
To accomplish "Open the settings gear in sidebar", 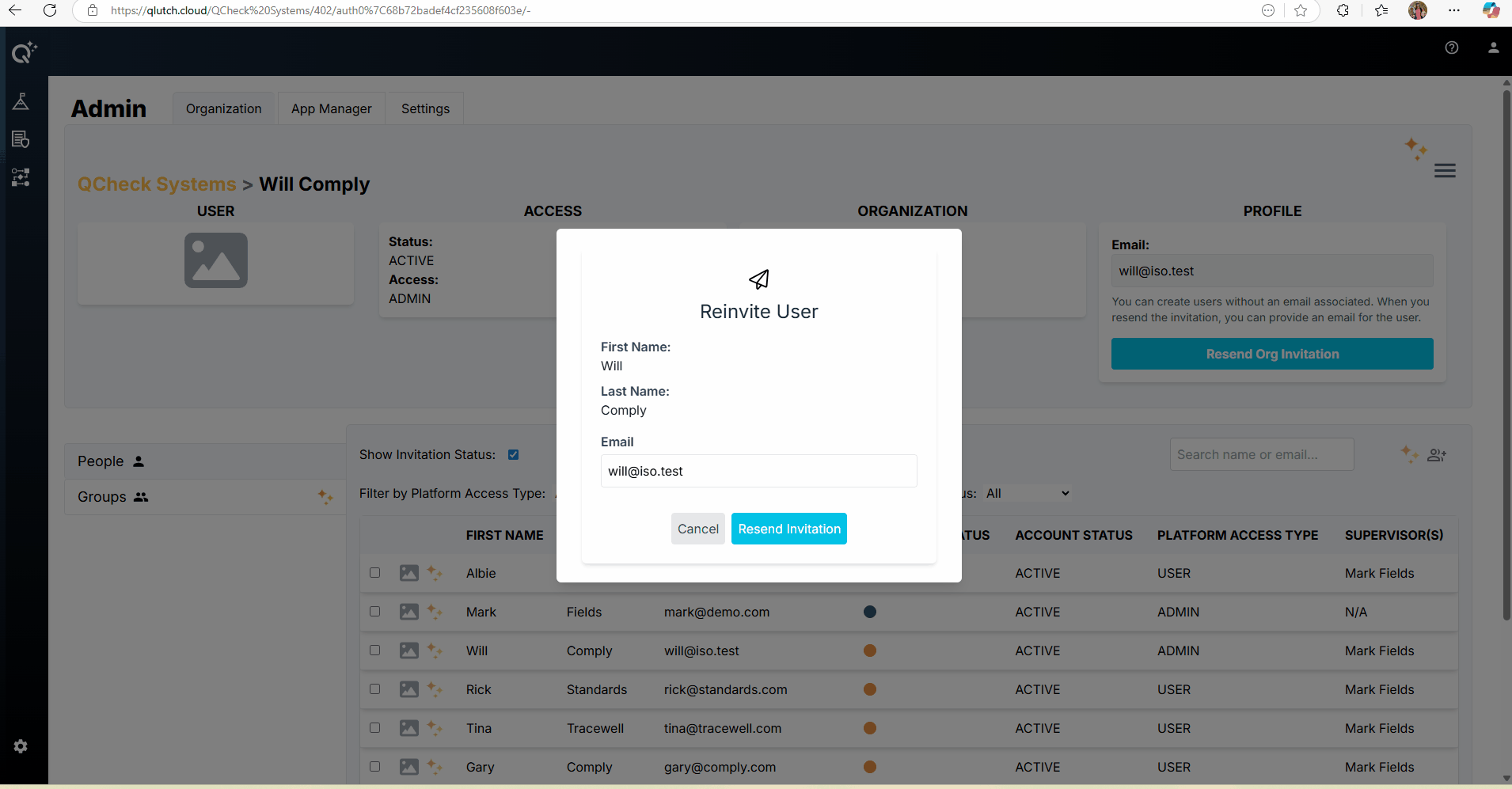I will pyautogui.click(x=21, y=746).
